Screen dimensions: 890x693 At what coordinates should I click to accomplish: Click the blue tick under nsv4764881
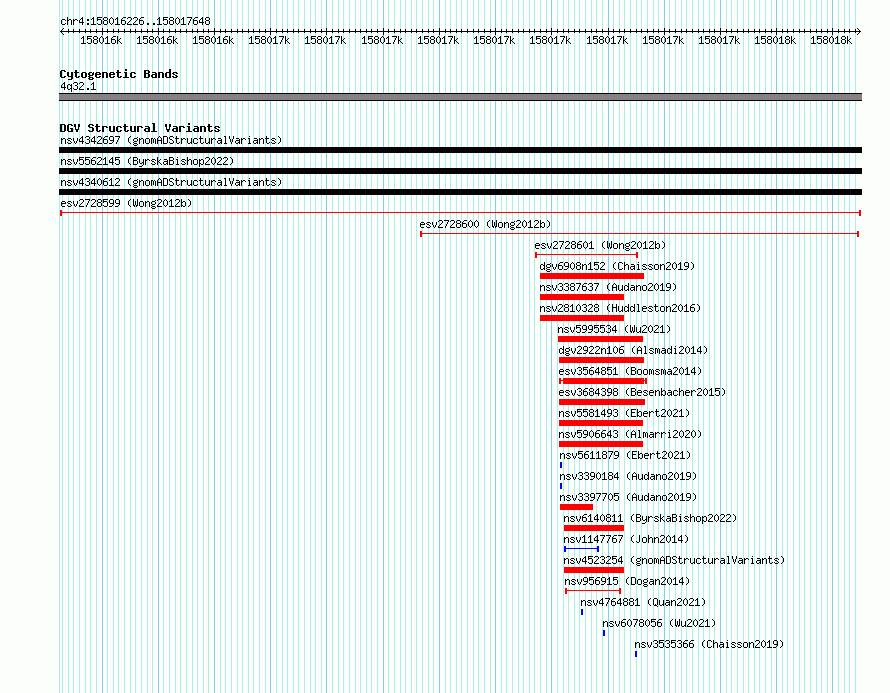click(x=582, y=612)
